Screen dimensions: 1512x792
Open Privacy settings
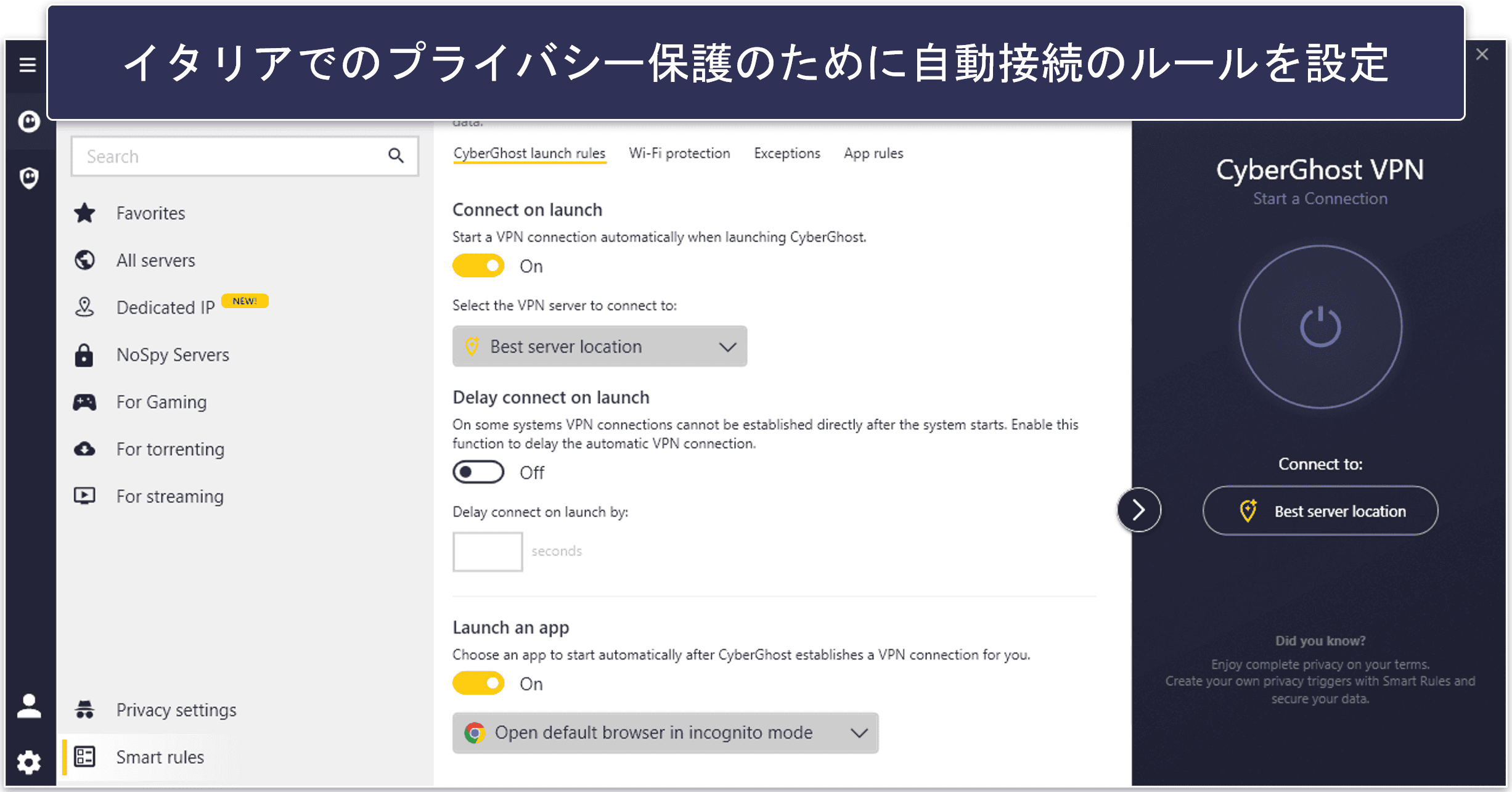tap(176, 710)
